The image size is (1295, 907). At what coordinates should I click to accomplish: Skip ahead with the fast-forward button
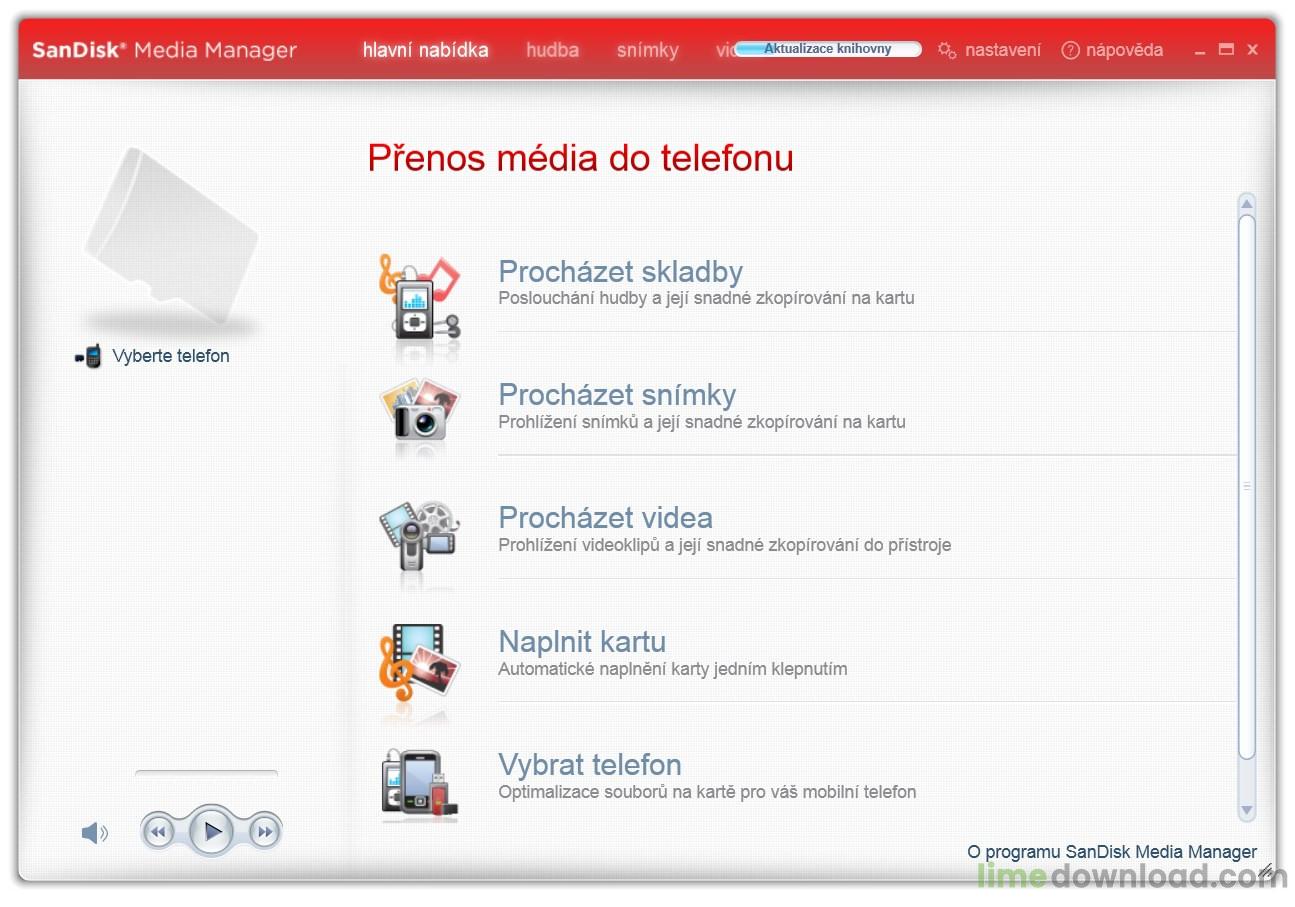pyautogui.click(x=265, y=832)
